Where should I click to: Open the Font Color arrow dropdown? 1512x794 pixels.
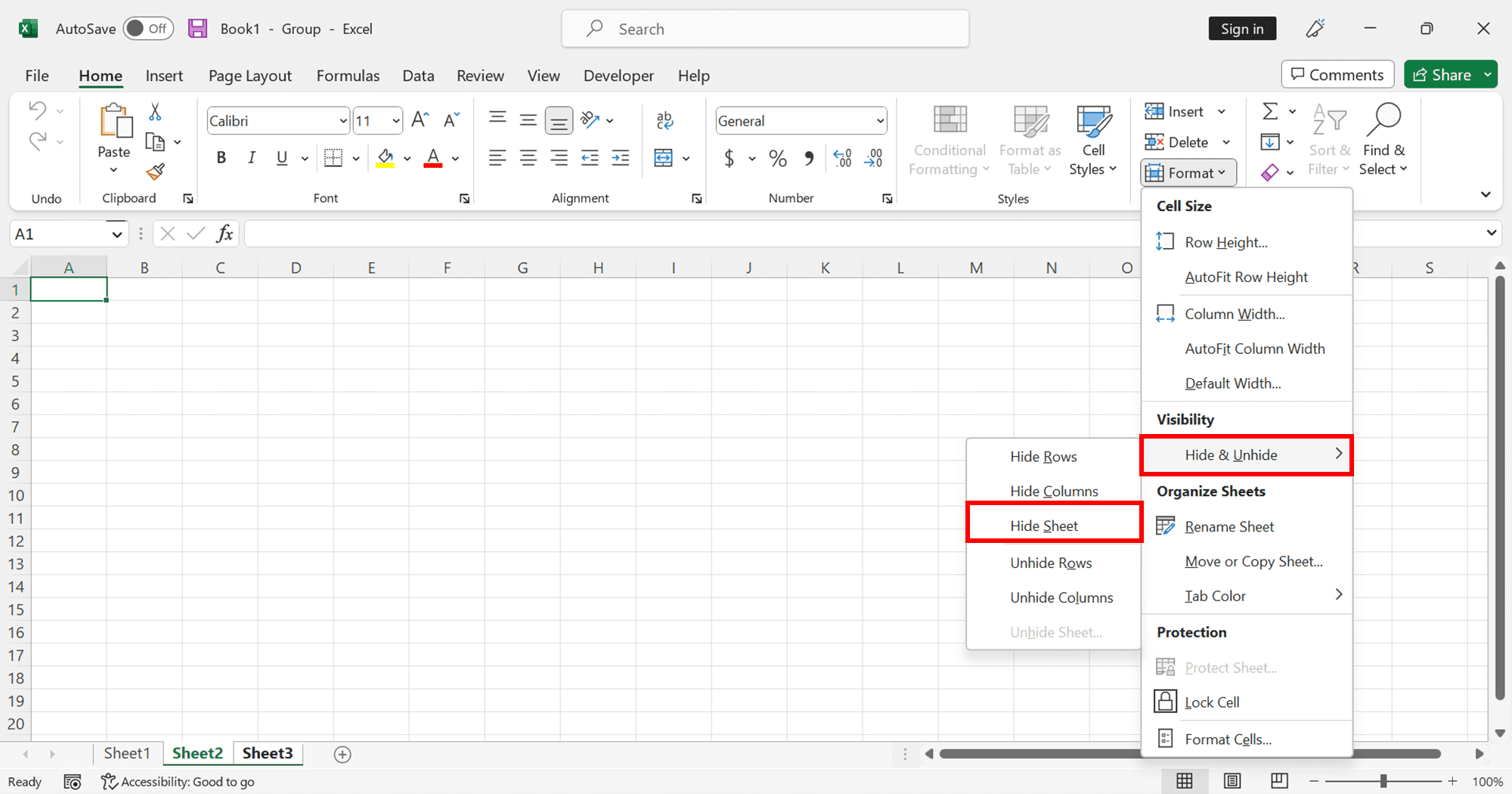pyautogui.click(x=455, y=159)
